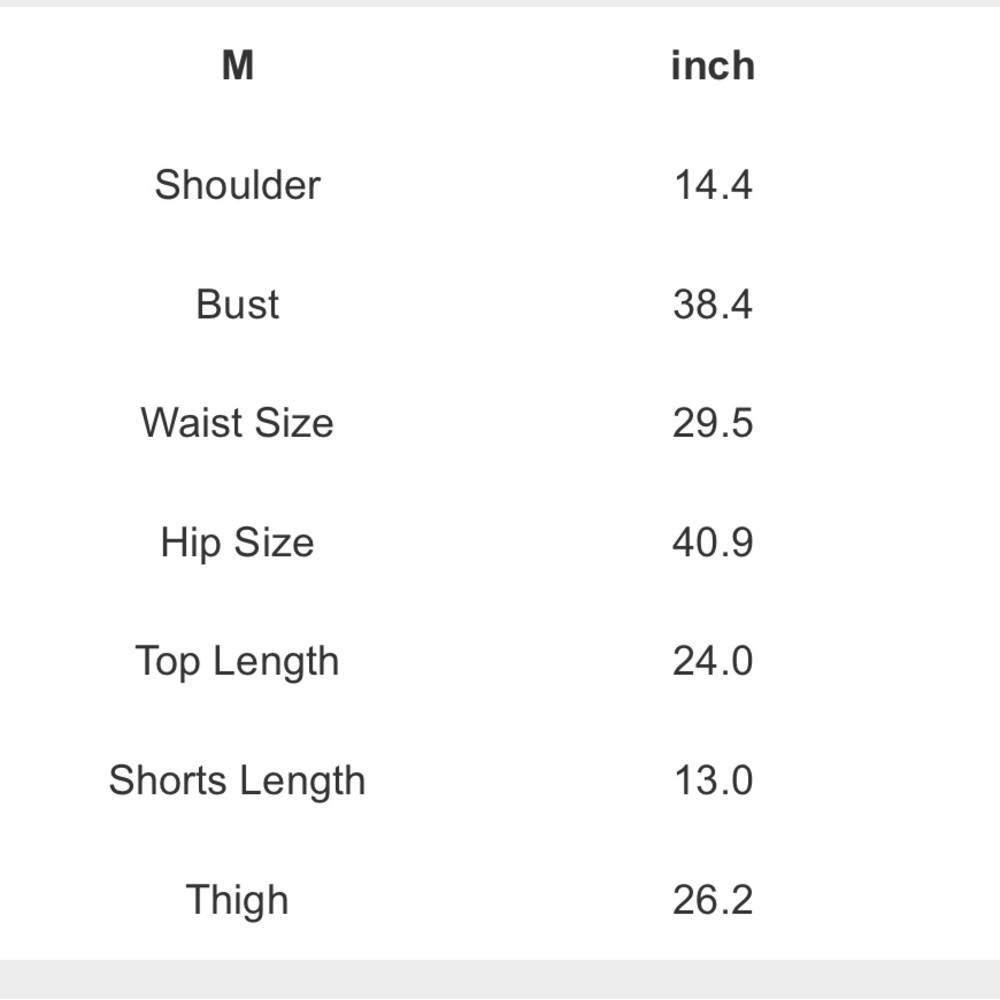
Task: Click the Bust measurement 38.4
Action: point(712,304)
